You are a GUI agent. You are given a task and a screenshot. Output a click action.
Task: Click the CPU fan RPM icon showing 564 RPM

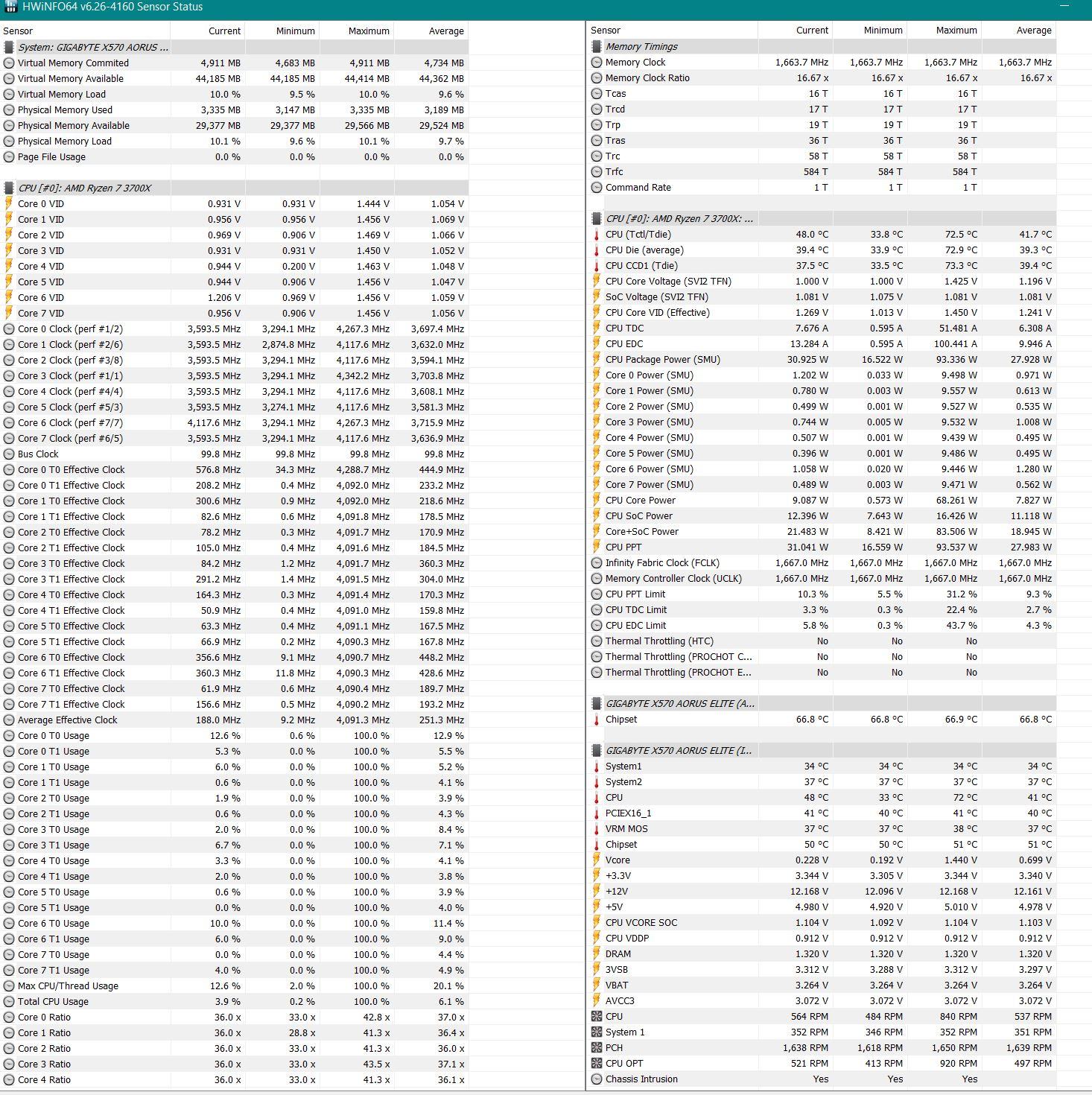point(597,1016)
